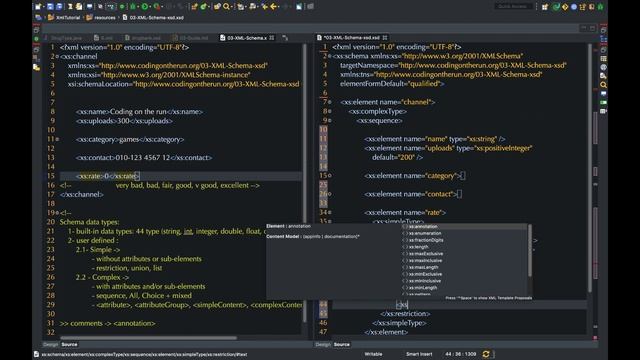Click the Save All icon in the toolbar
The height and width of the screenshot is (360, 640).
(59, 7)
